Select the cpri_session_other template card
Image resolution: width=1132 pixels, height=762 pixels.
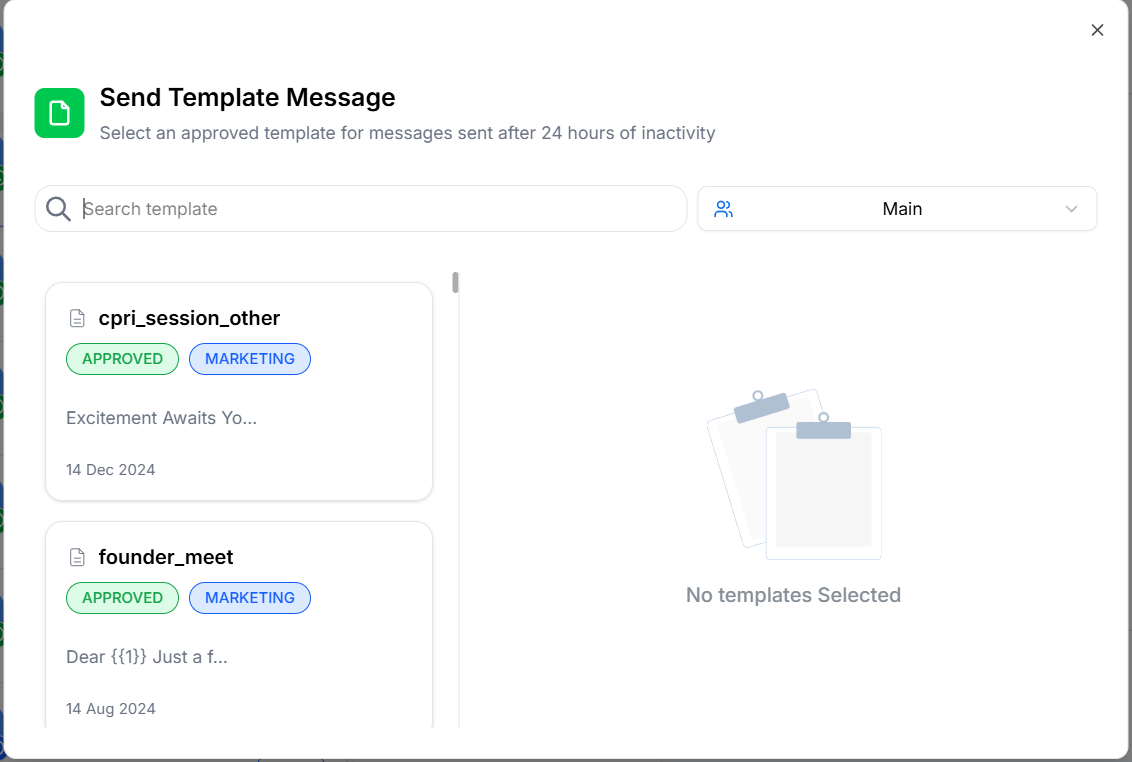[x=238, y=391]
